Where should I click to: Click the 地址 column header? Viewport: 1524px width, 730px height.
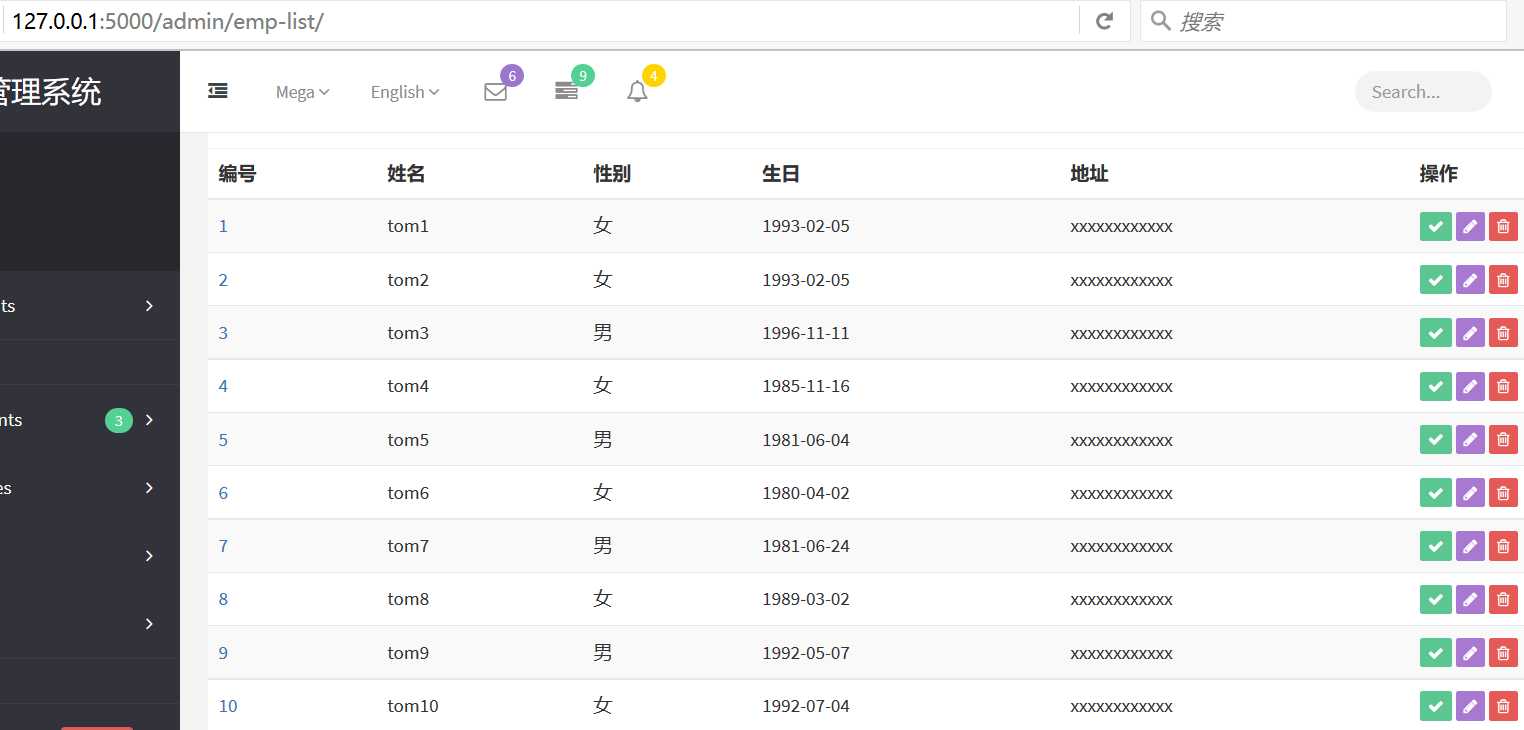point(1089,174)
